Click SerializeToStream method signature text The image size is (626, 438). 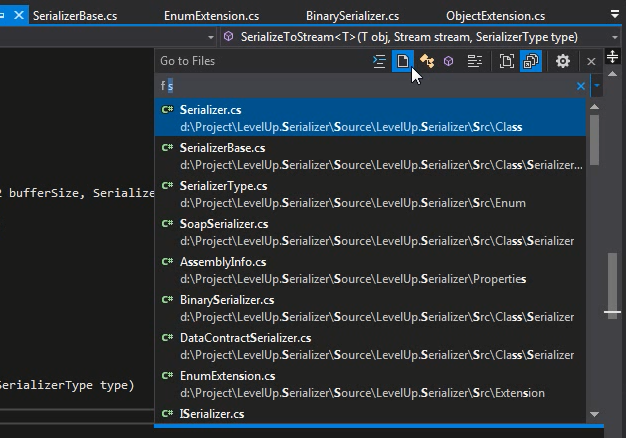(409, 37)
